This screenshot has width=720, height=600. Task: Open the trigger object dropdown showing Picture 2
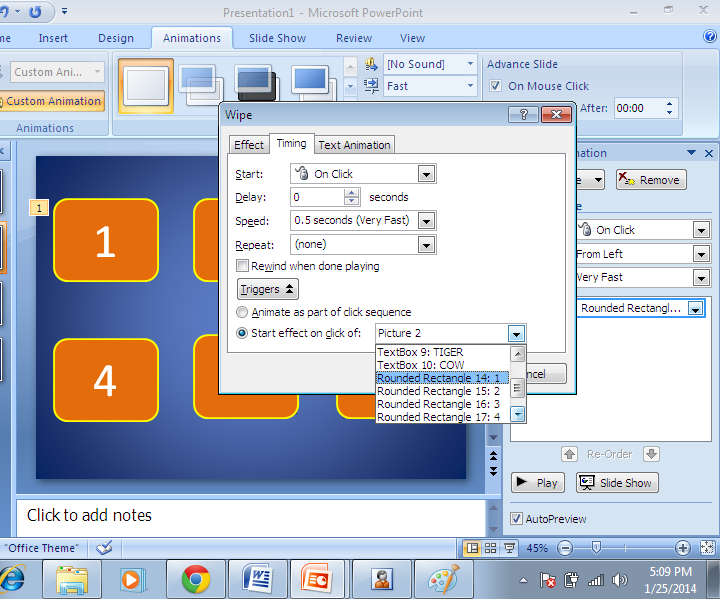[x=516, y=334]
